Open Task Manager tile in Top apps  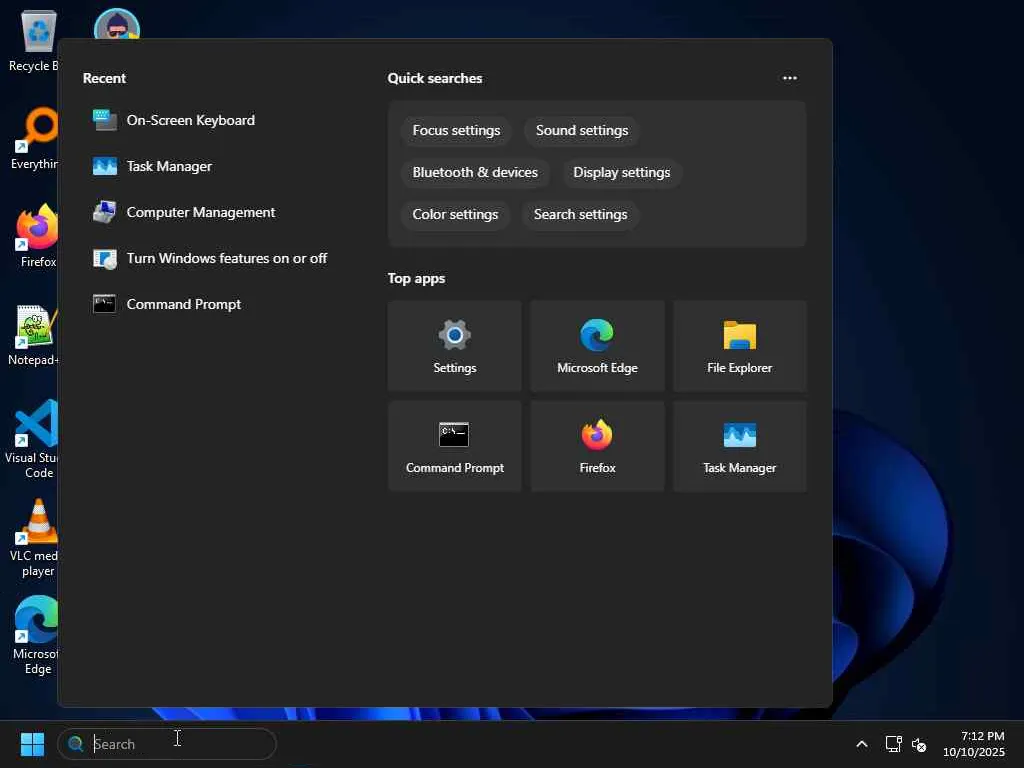coord(739,445)
